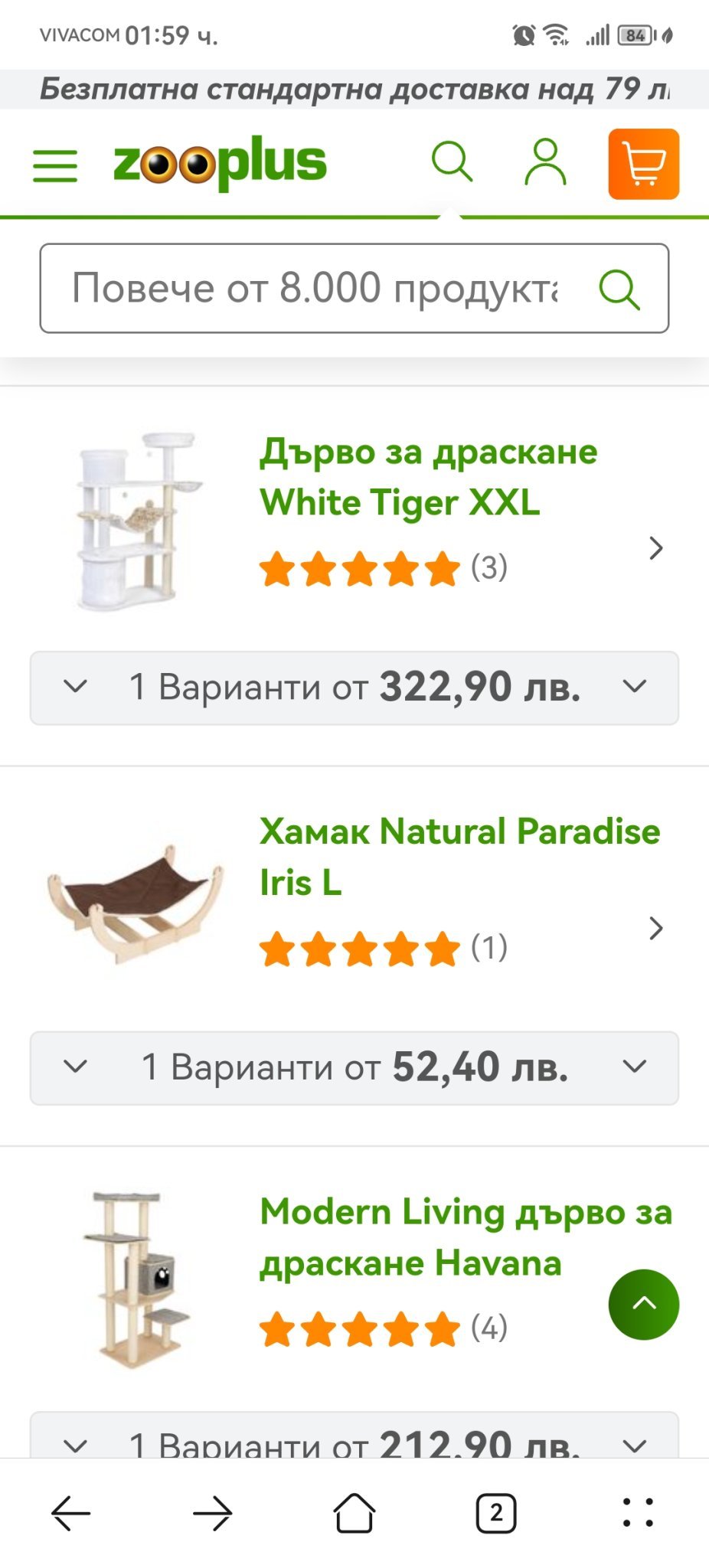Submit search with field magnifier icon
Screen dimensions: 709x1568
(x=619, y=289)
